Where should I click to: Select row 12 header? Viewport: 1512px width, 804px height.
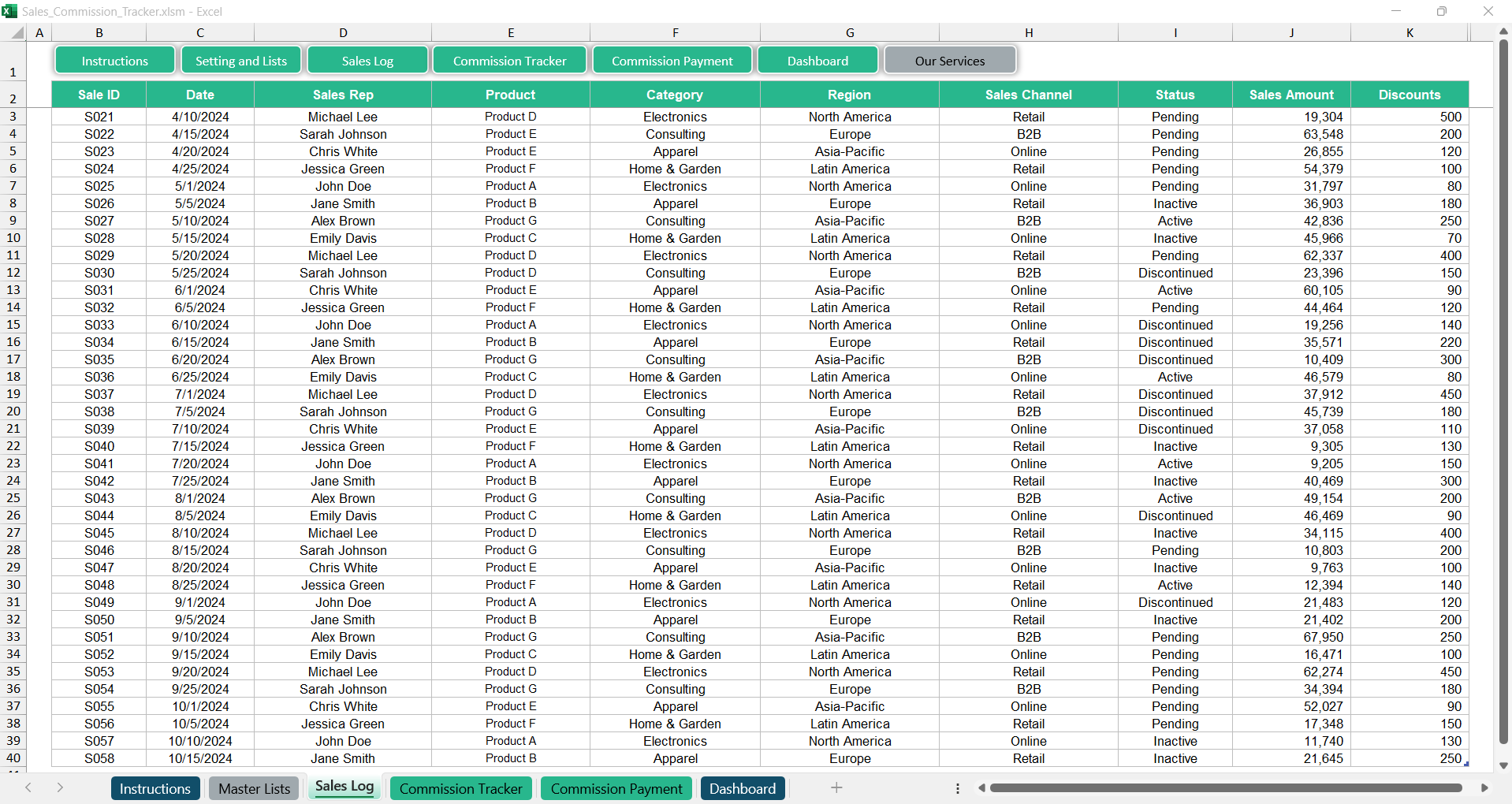13,273
